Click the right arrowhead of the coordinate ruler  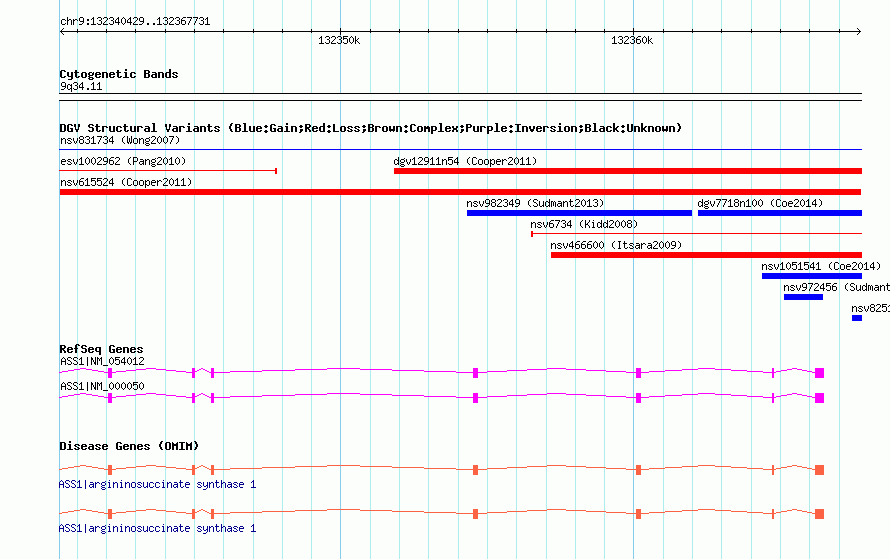(859, 31)
